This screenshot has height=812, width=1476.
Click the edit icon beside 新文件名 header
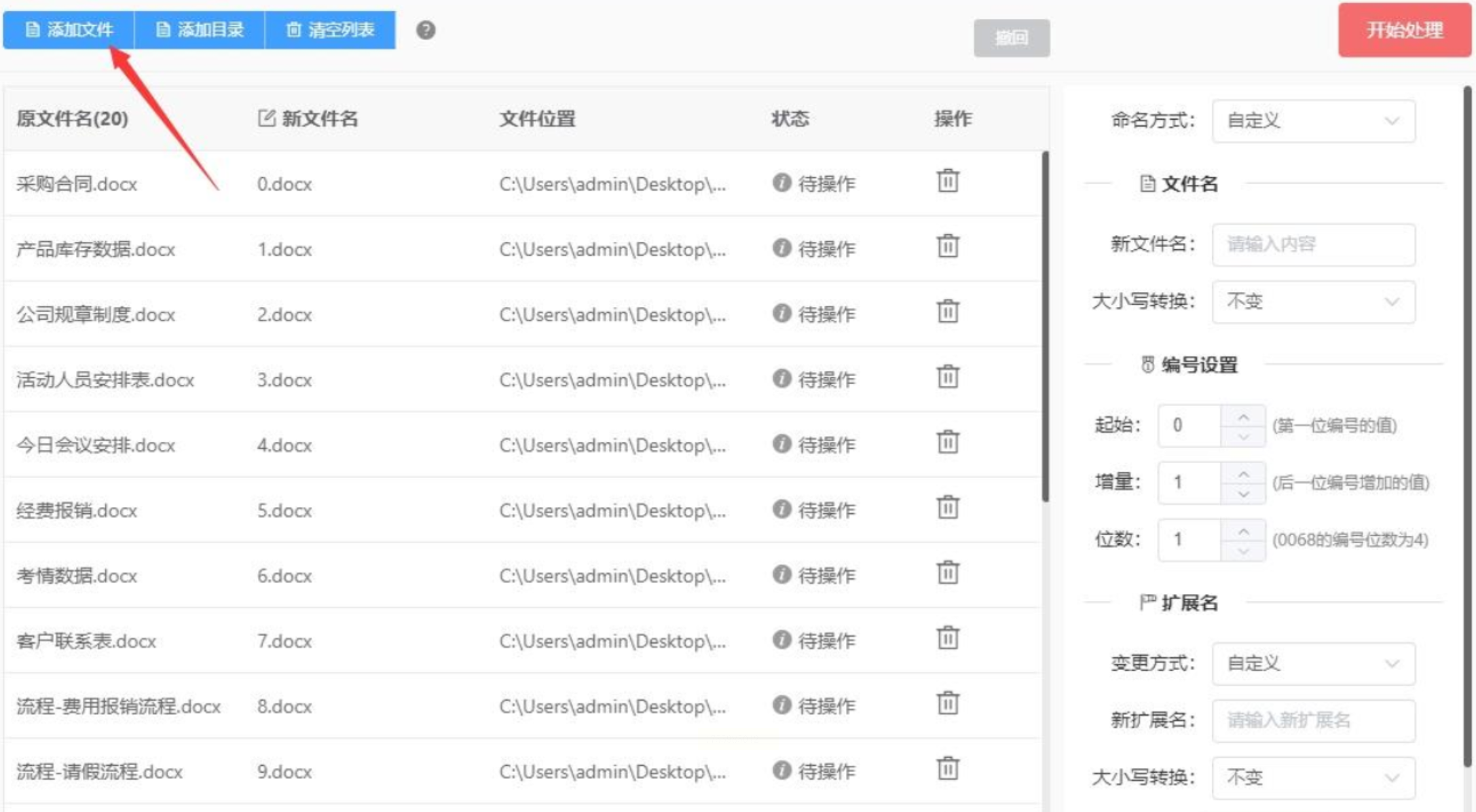coord(266,118)
